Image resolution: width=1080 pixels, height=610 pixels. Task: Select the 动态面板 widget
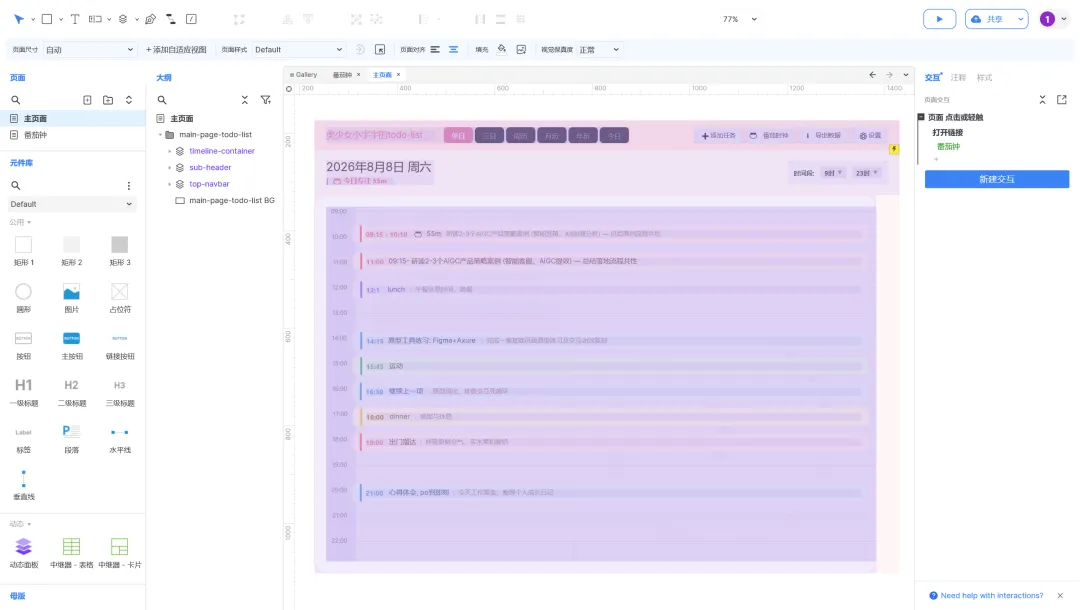(23, 553)
